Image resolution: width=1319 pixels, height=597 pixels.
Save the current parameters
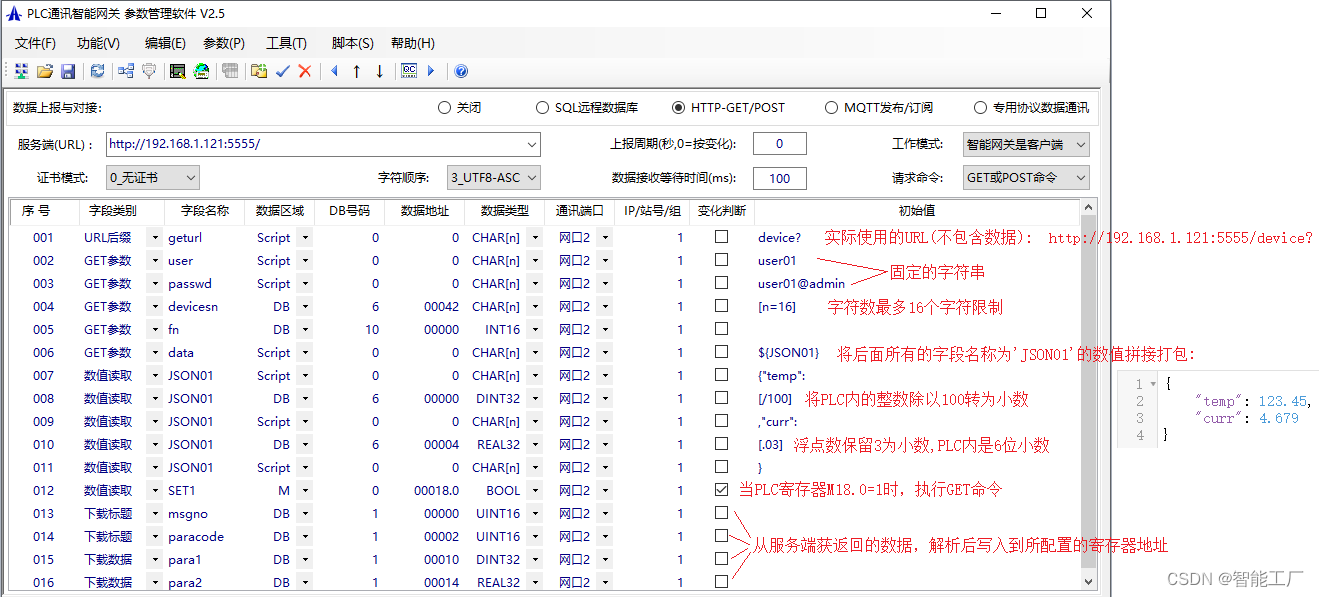(x=67, y=70)
